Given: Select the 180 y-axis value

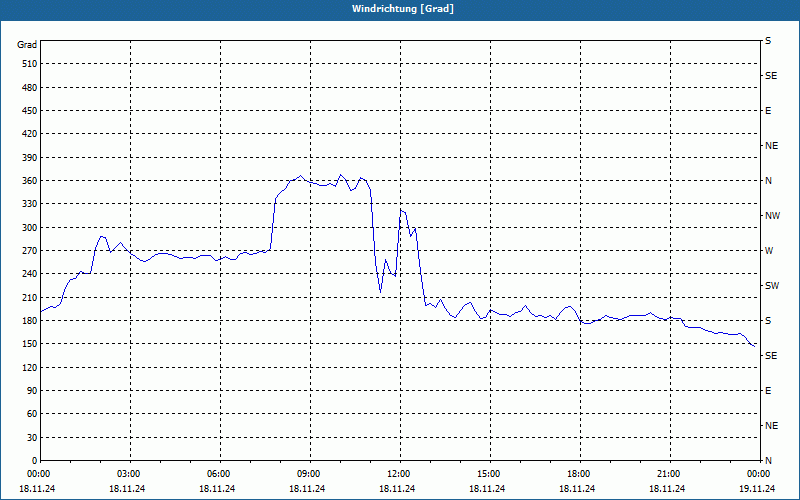Looking at the screenshot, I should (x=30, y=321).
